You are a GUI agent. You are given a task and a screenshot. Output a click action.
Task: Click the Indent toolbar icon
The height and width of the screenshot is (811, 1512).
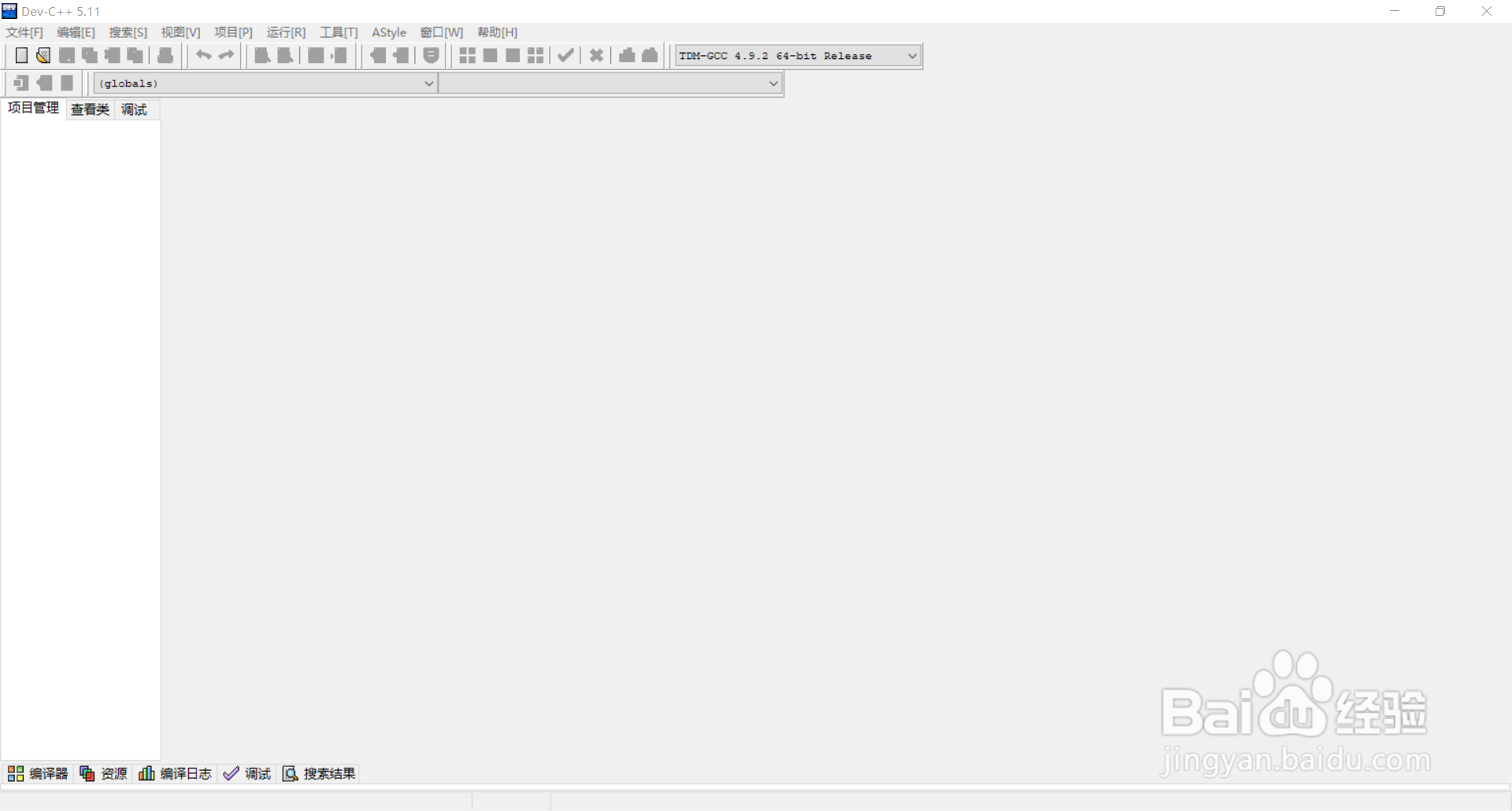pos(401,55)
